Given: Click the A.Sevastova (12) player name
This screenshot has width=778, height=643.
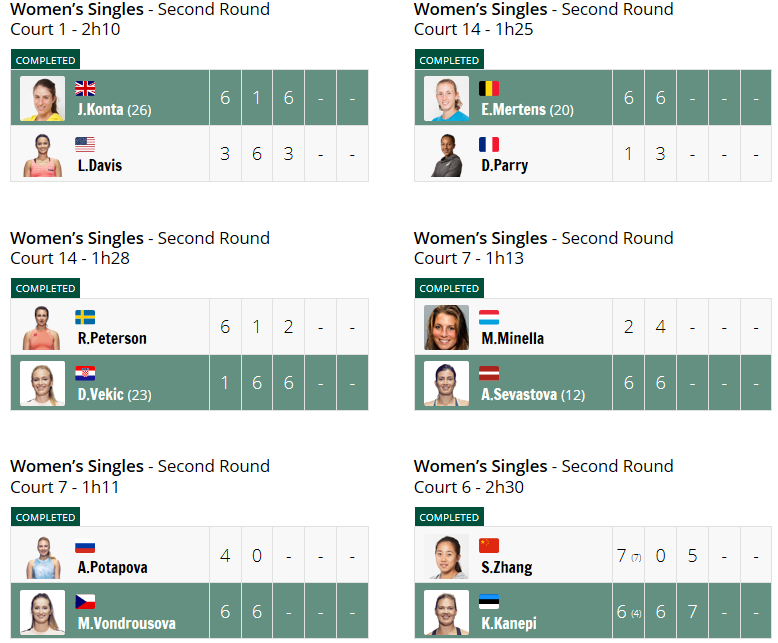Looking at the screenshot, I should click(x=533, y=395).
